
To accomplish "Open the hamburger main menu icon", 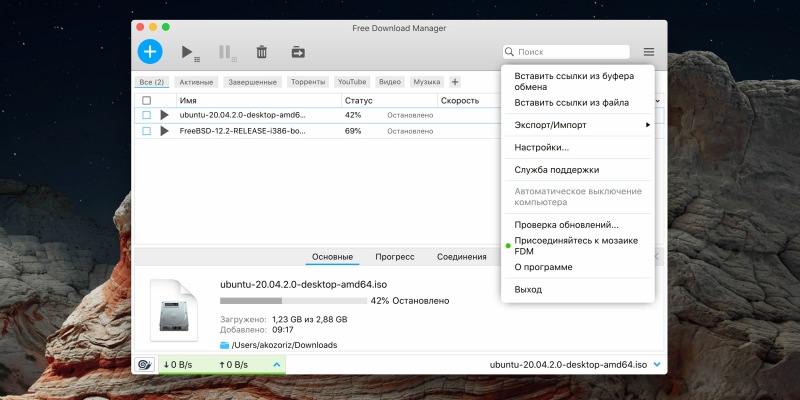I will (x=648, y=52).
